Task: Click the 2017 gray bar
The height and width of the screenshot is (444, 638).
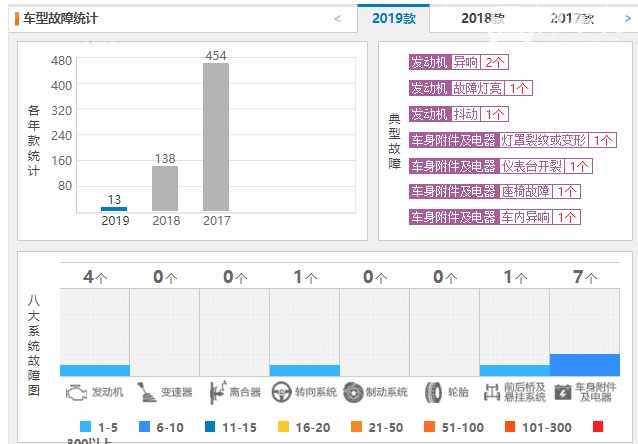Action: pos(216,137)
